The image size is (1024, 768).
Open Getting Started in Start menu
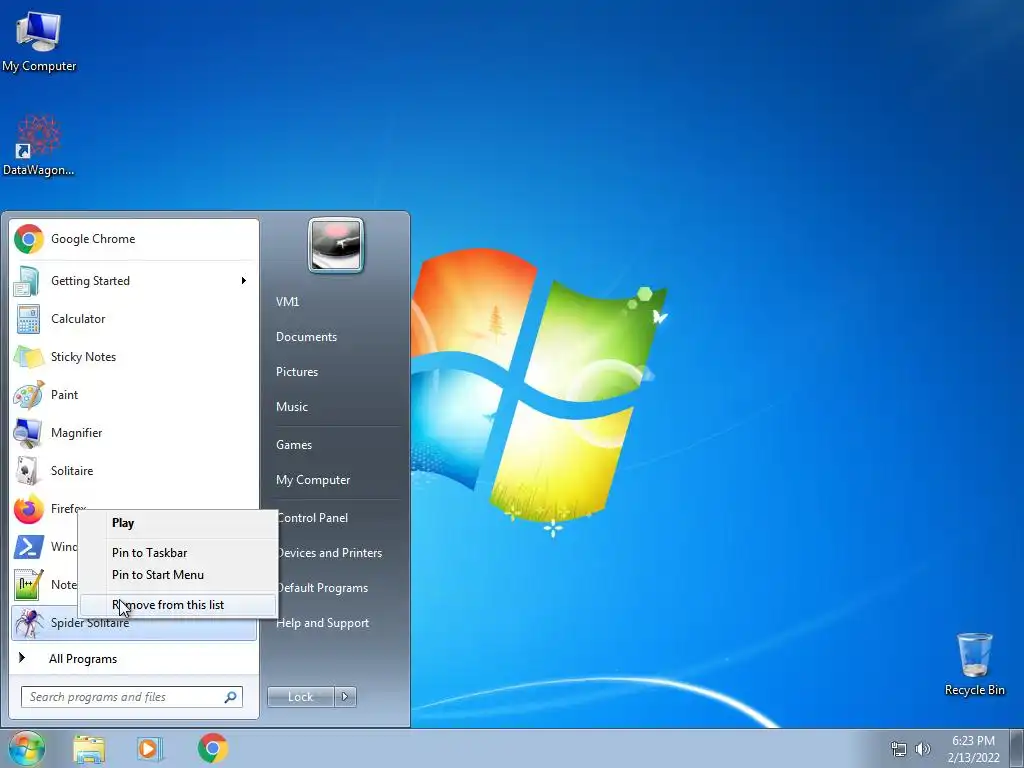(134, 281)
